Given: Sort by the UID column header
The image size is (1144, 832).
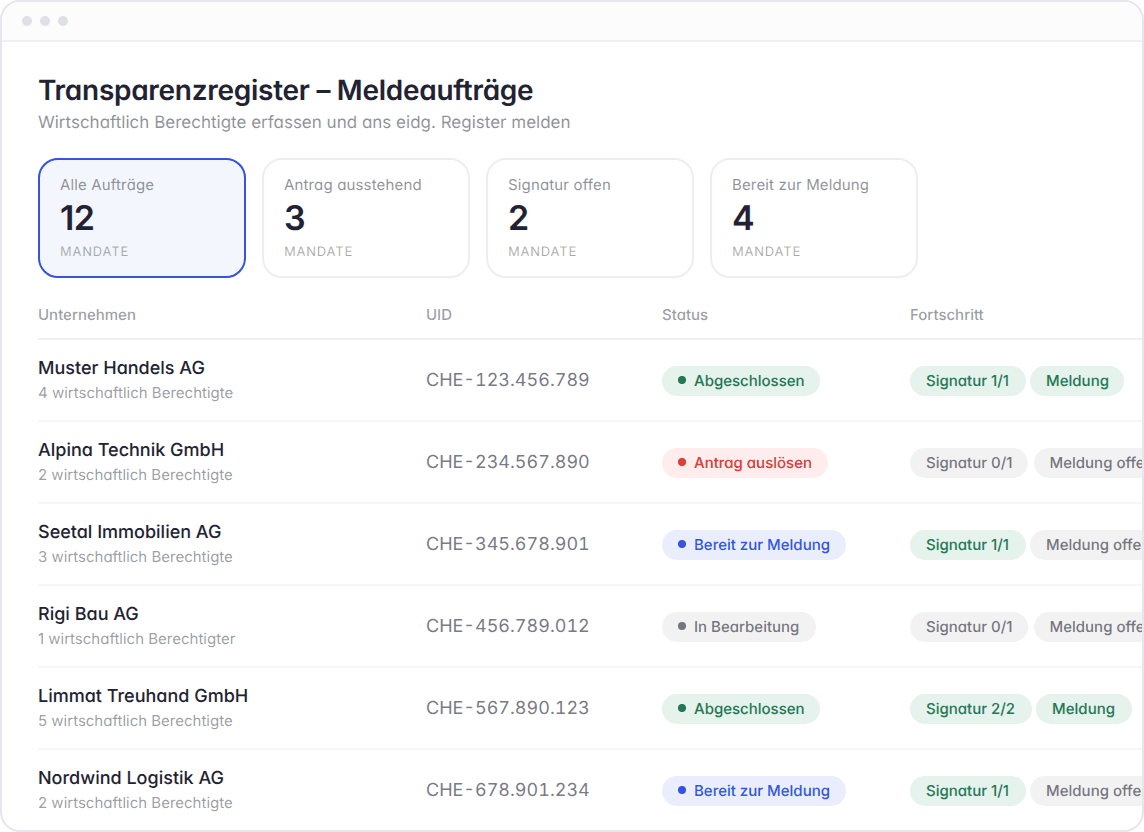Looking at the screenshot, I should tap(439, 315).
